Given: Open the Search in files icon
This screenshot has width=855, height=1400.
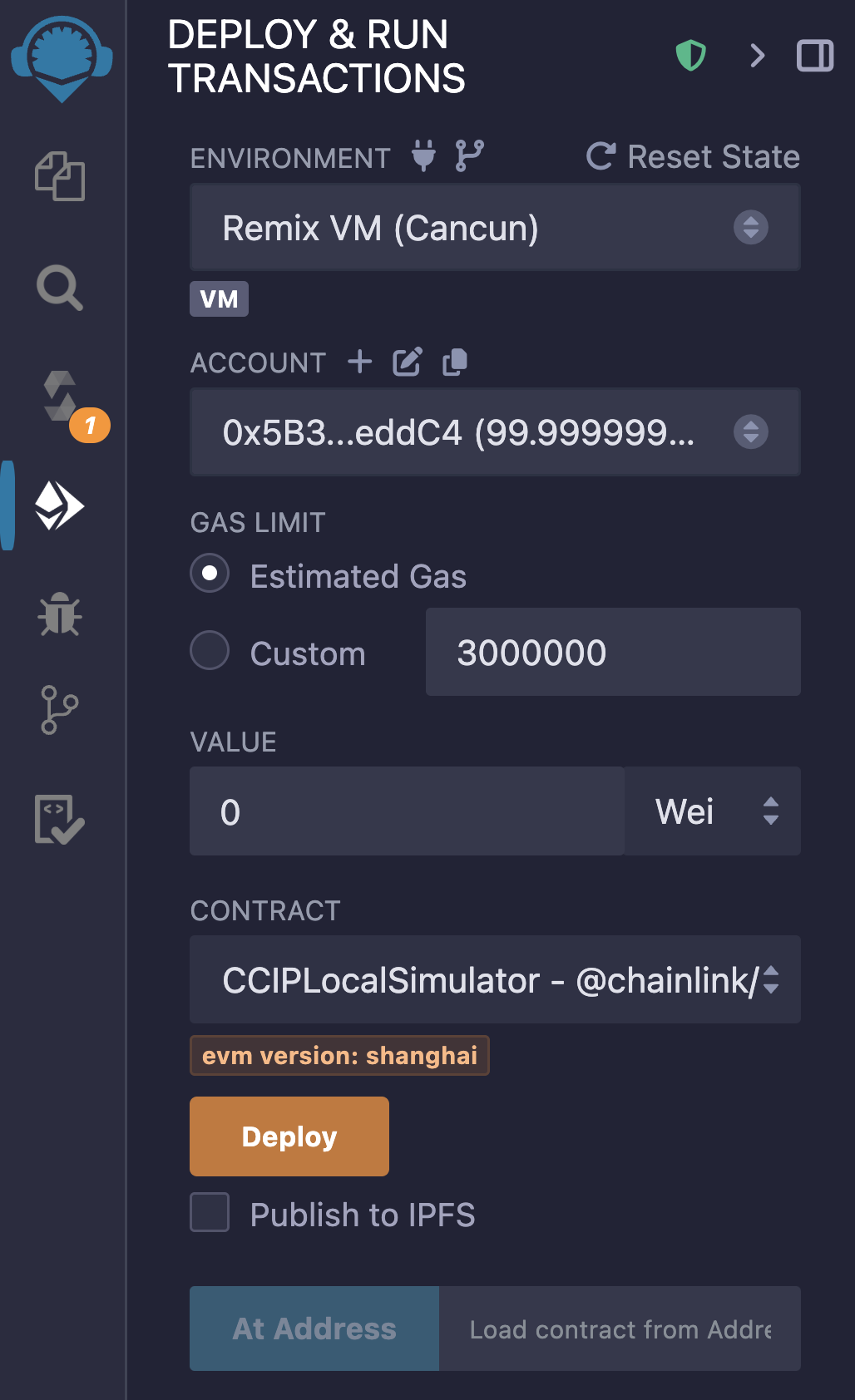Looking at the screenshot, I should (60, 288).
